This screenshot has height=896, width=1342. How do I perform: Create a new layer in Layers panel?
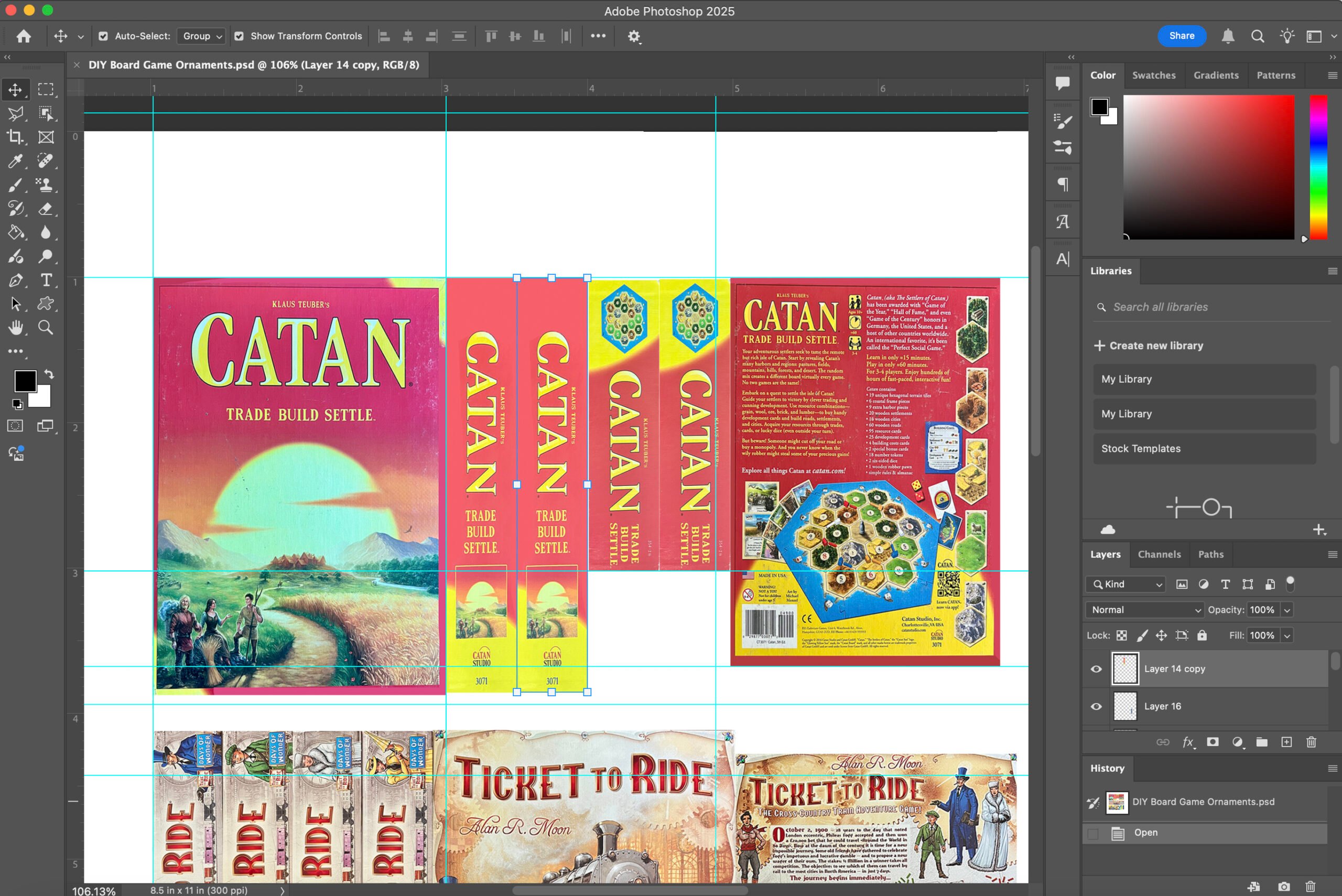(1286, 742)
